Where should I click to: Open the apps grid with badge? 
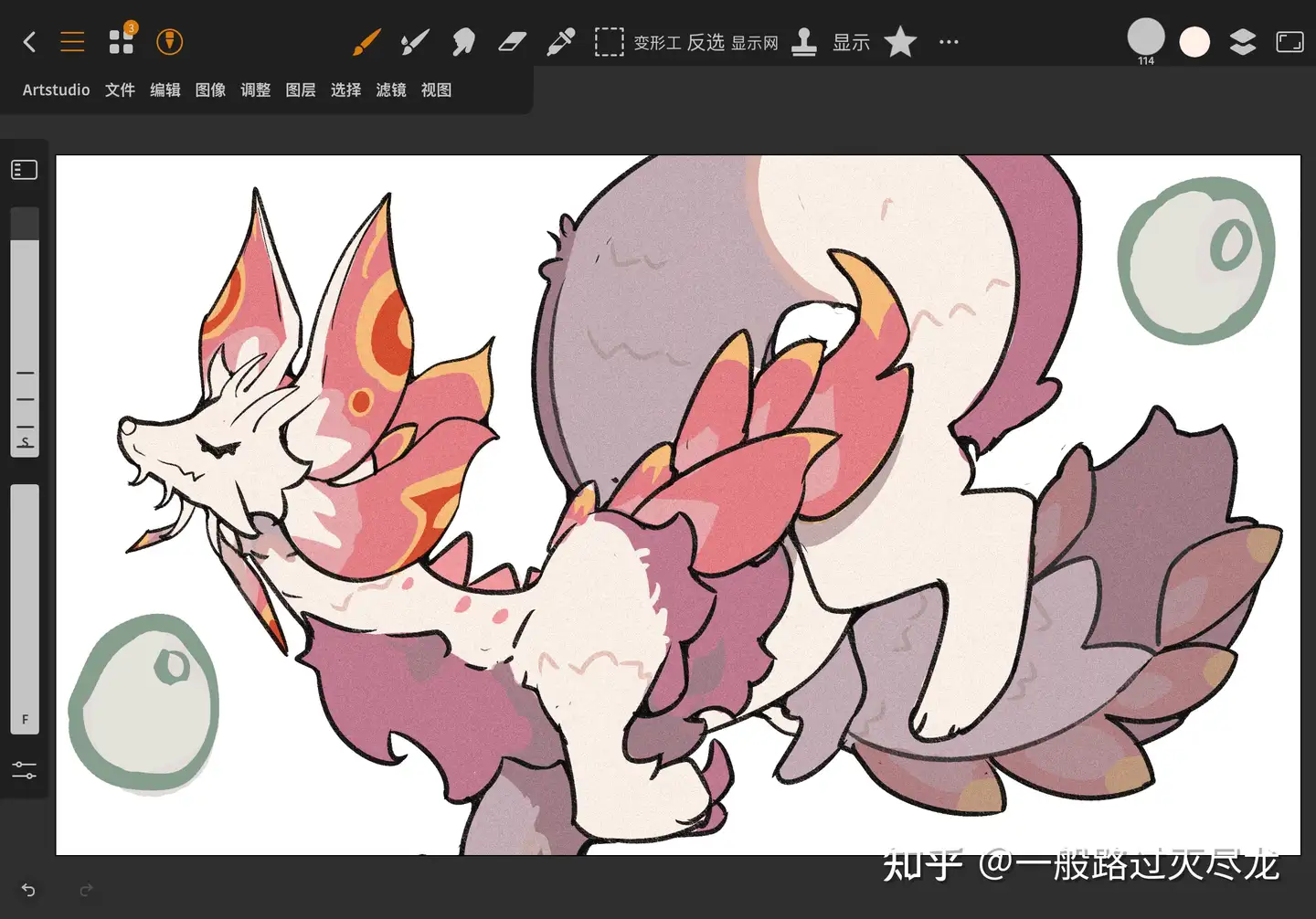point(122,40)
